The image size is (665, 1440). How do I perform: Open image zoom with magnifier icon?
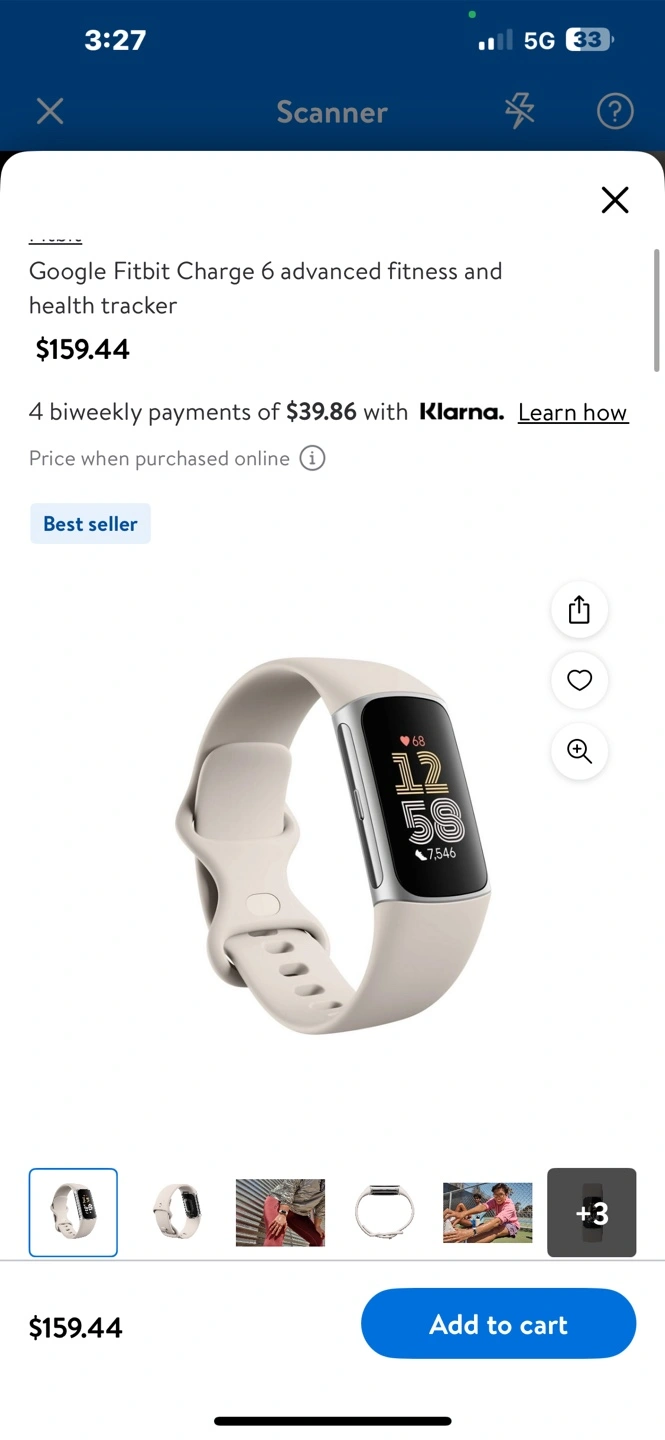tap(579, 751)
